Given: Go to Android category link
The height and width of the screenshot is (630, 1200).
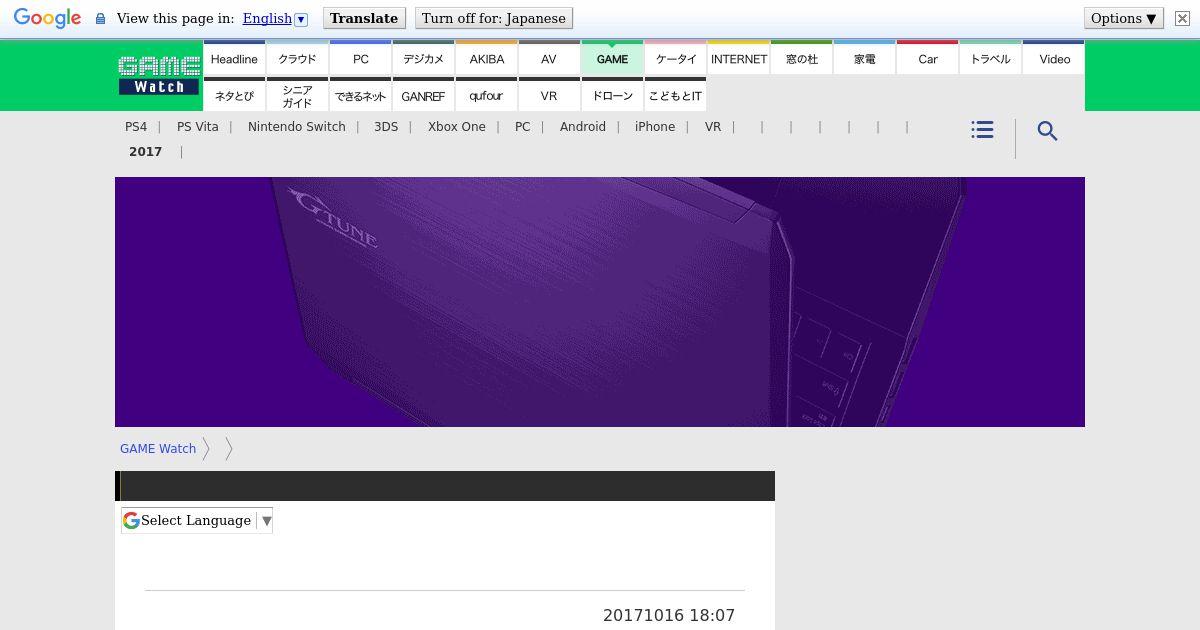Looking at the screenshot, I should [x=583, y=127].
